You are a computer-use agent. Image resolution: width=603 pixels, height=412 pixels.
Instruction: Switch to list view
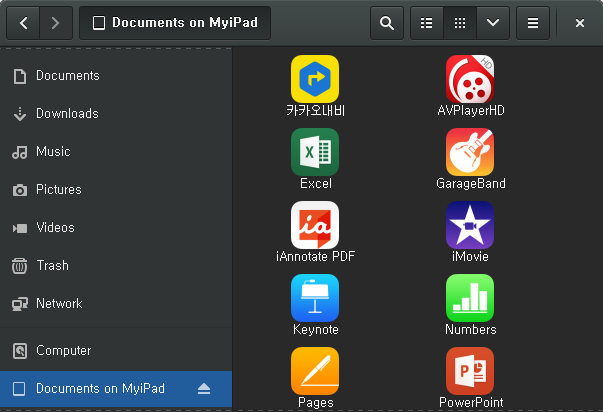click(427, 23)
